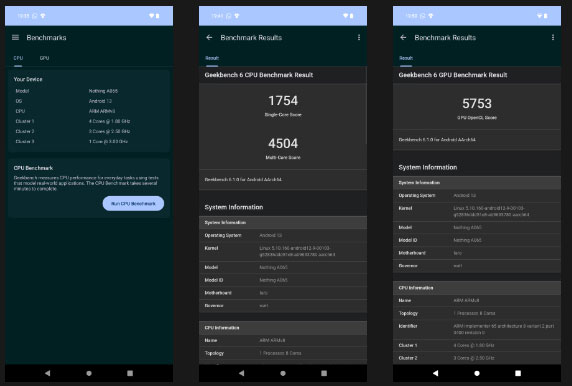Click Governor row on GPU result screen

477,266
